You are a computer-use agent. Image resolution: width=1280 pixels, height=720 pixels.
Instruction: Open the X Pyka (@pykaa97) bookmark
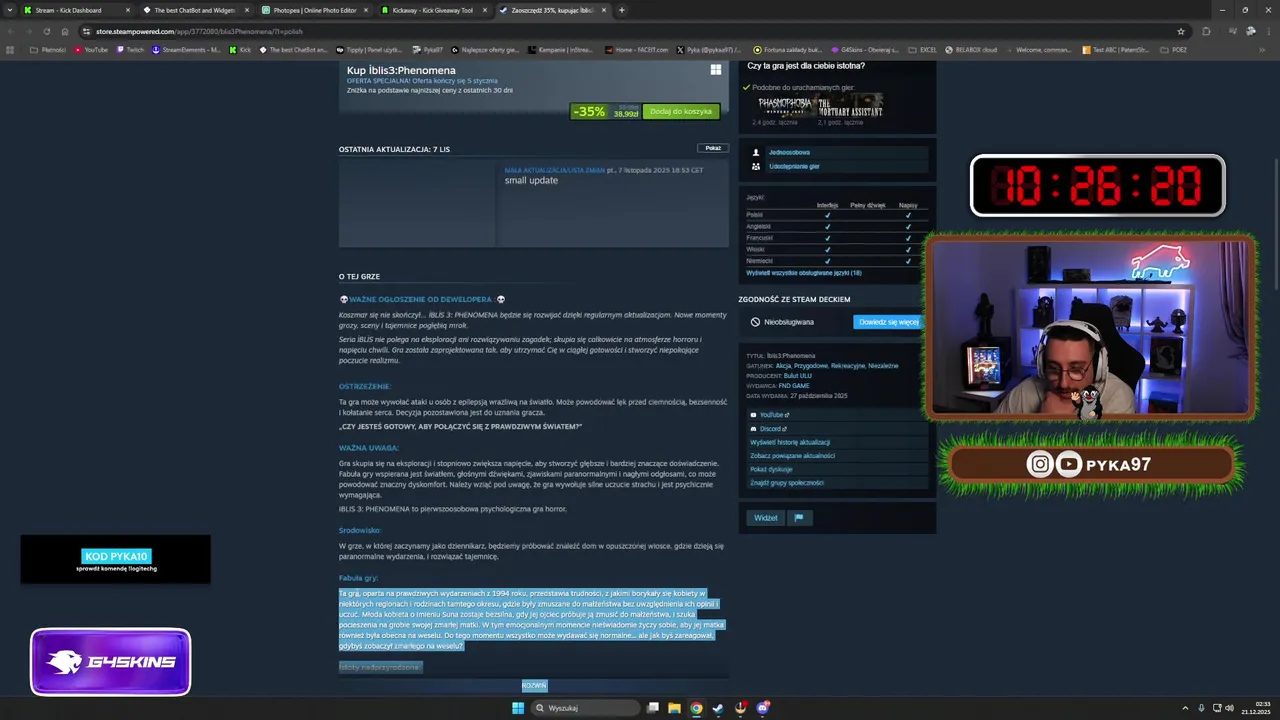point(709,50)
